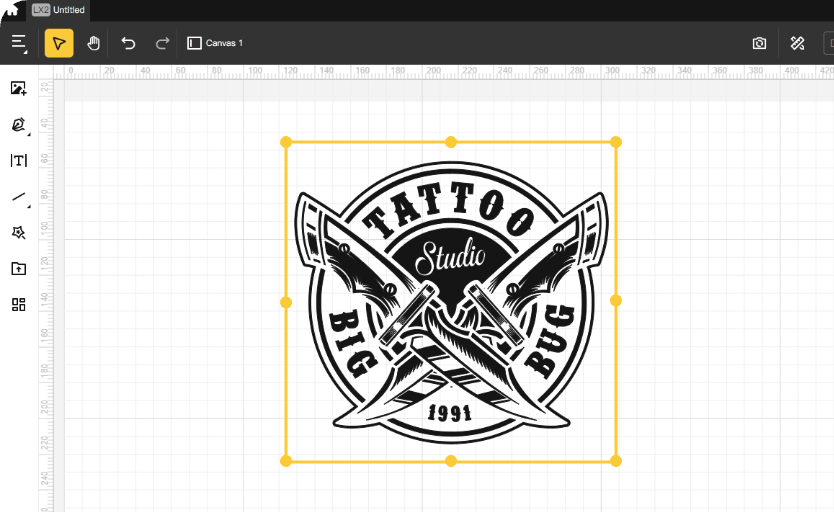Image resolution: width=834 pixels, height=512 pixels.
Task: Select the arrow selection tool
Action: tap(59, 43)
